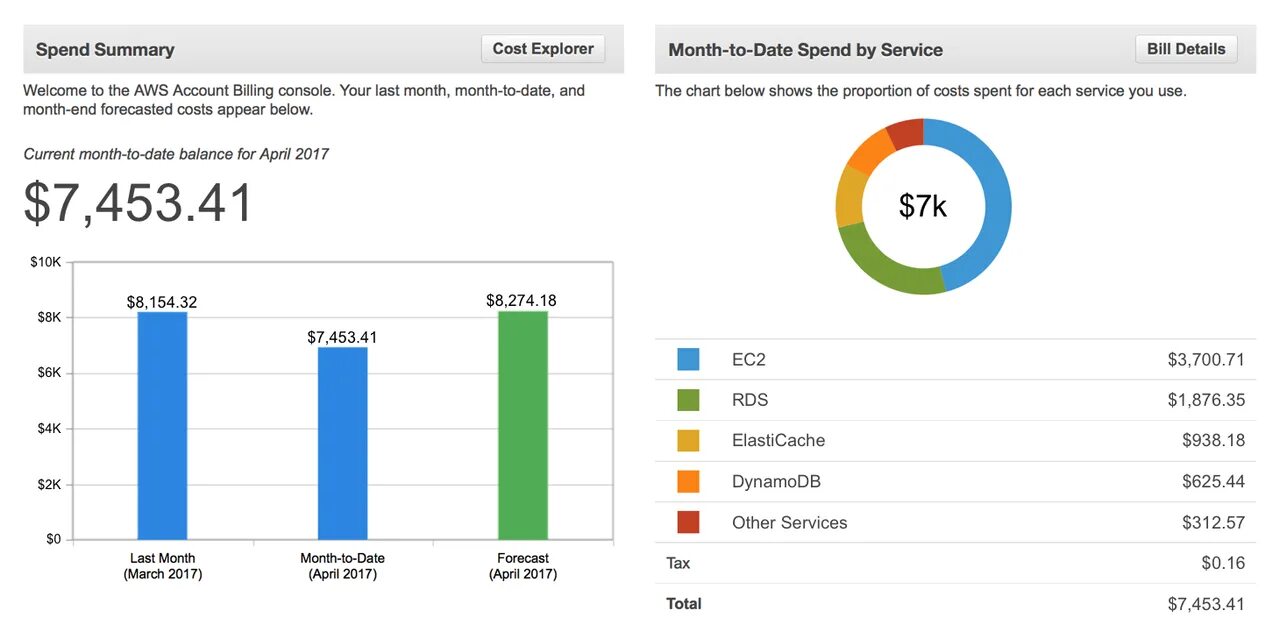The width and height of the screenshot is (1280, 632).
Task: Click the Bill Details button
Action: [1186, 49]
